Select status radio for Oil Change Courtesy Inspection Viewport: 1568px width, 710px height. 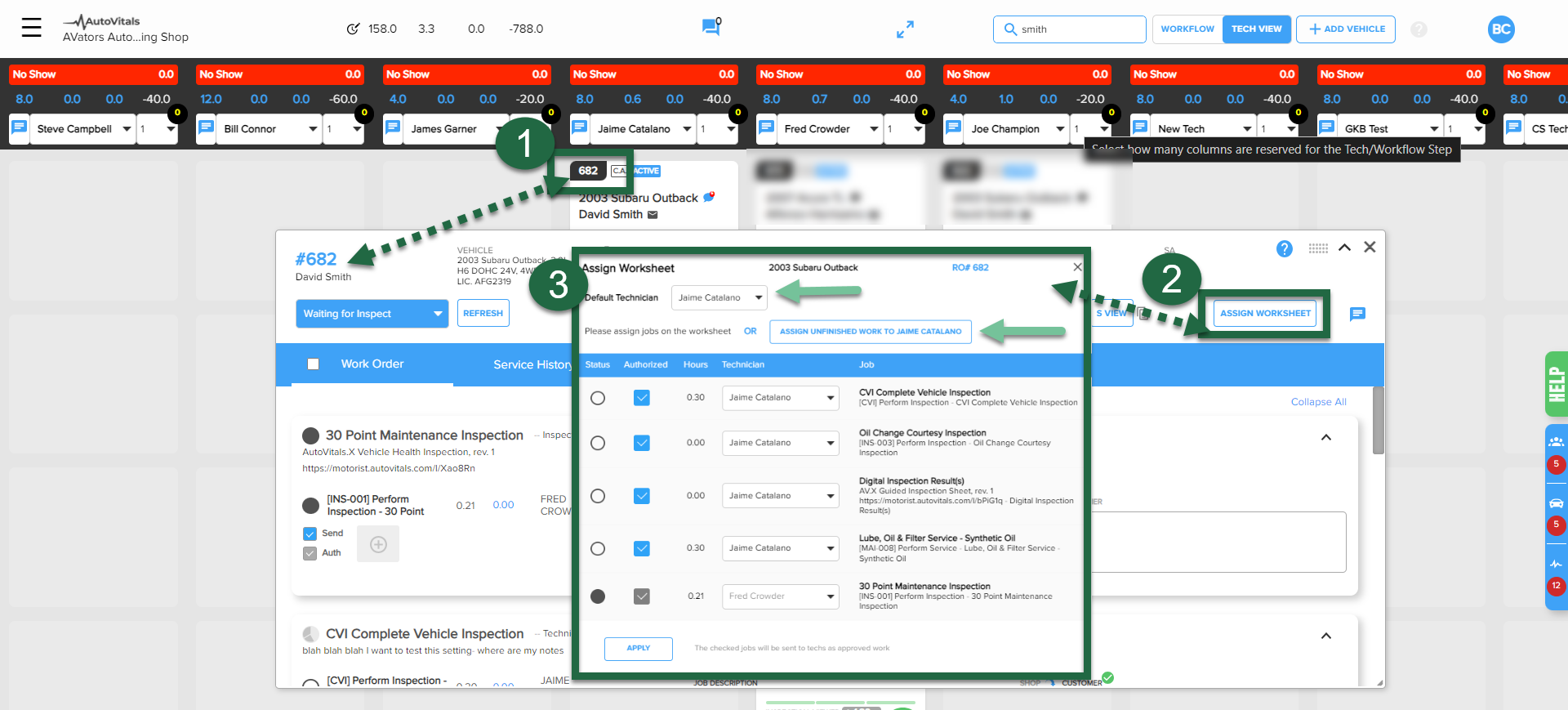point(598,443)
